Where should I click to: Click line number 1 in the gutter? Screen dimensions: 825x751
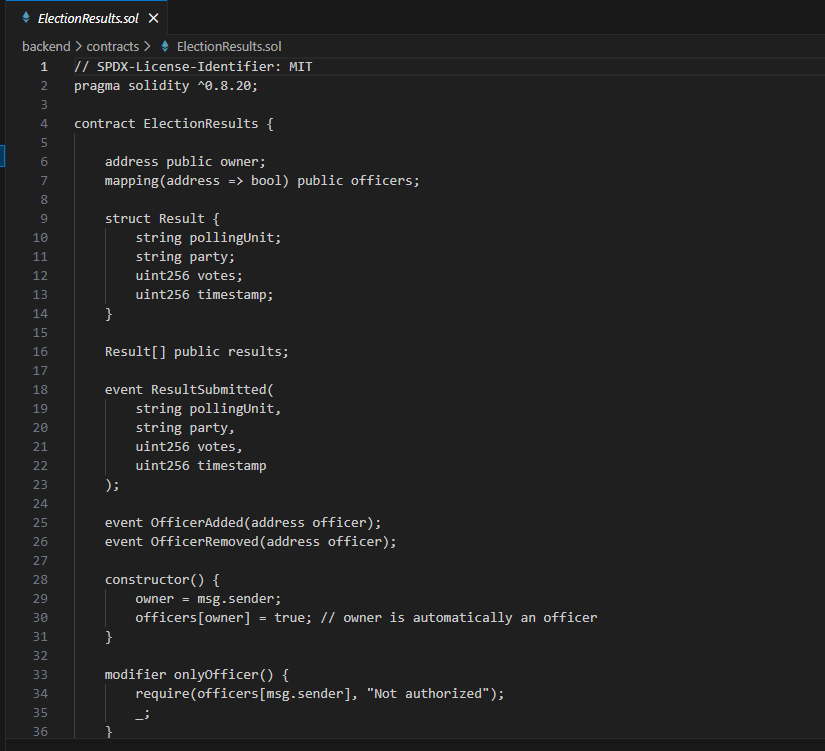click(44, 67)
